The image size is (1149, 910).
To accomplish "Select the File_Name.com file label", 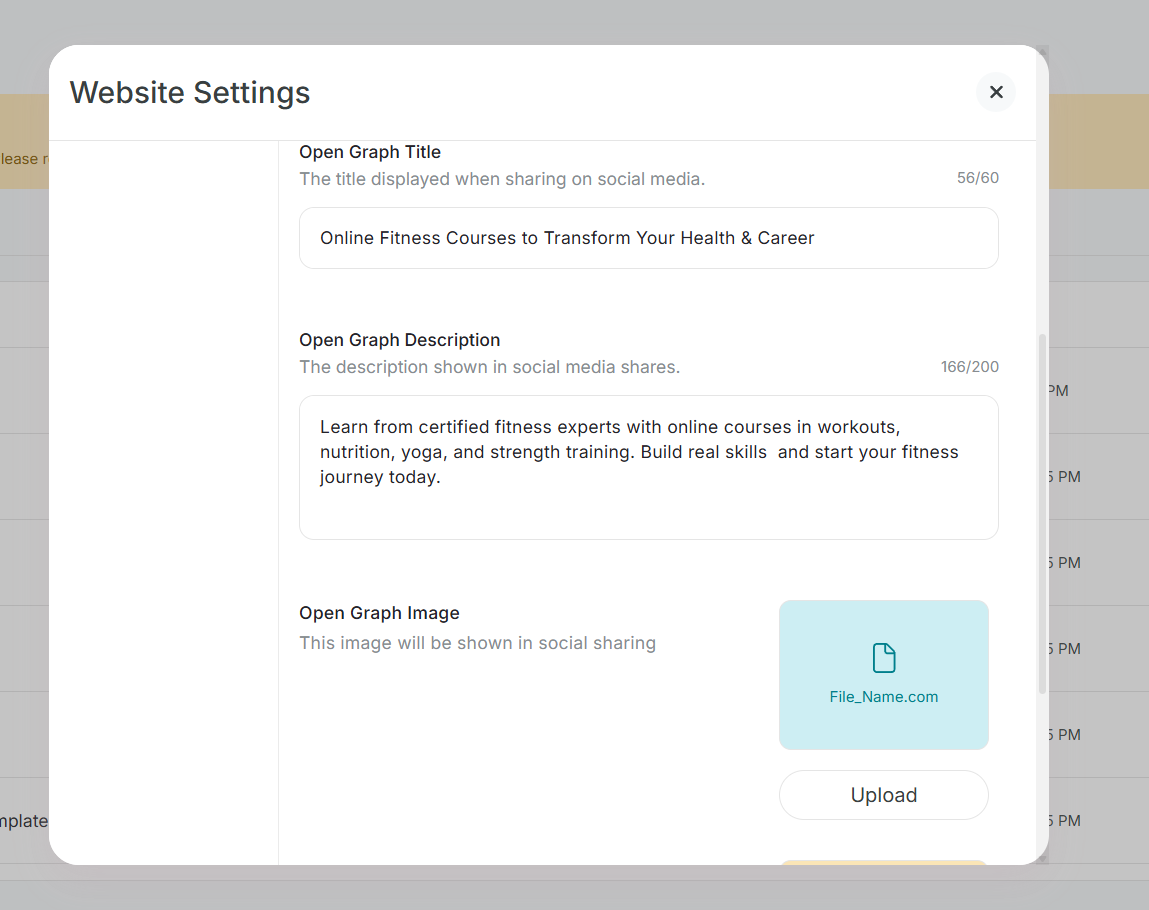I will (x=884, y=697).
